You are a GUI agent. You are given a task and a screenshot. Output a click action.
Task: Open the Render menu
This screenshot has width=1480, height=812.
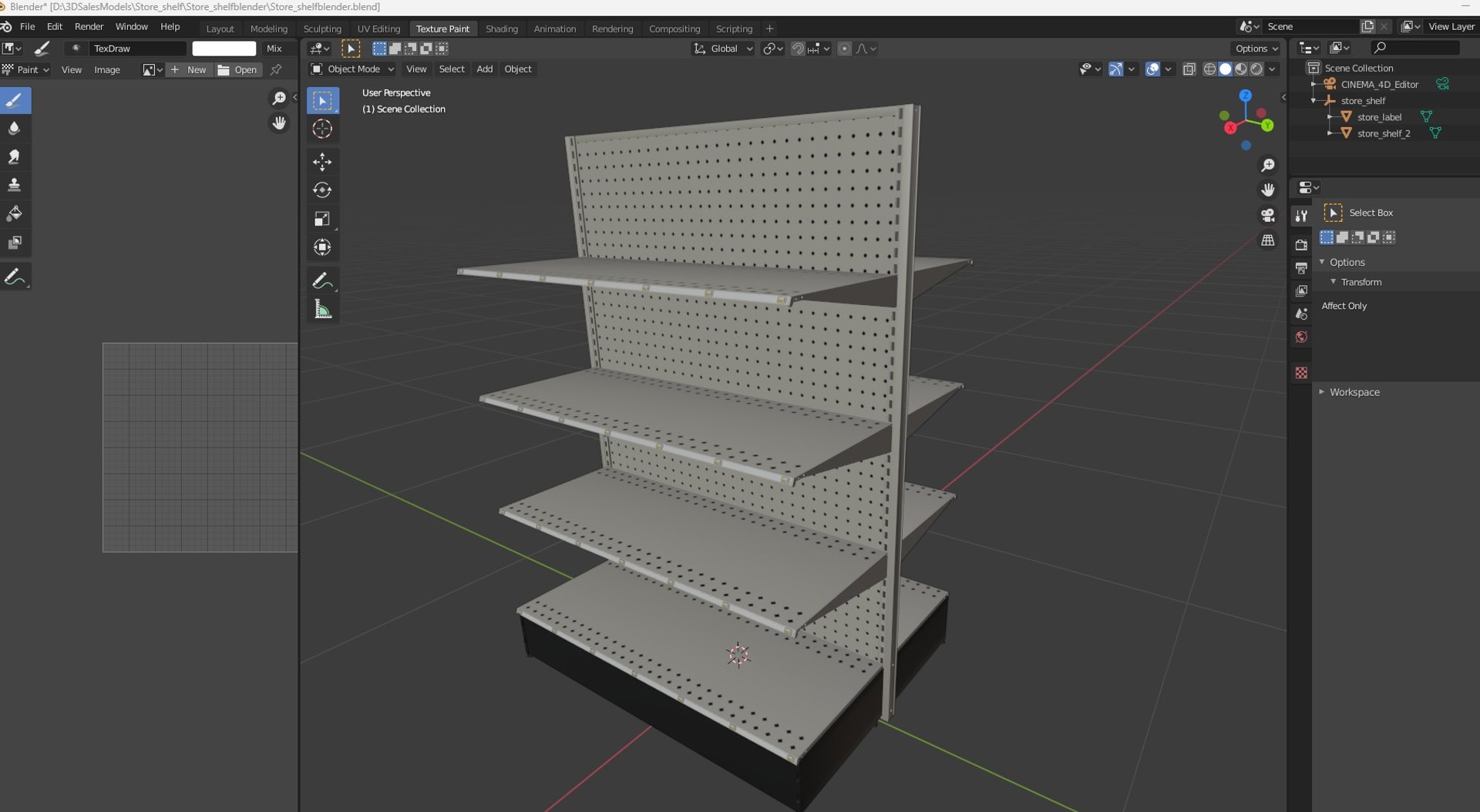tap(89, 26)
